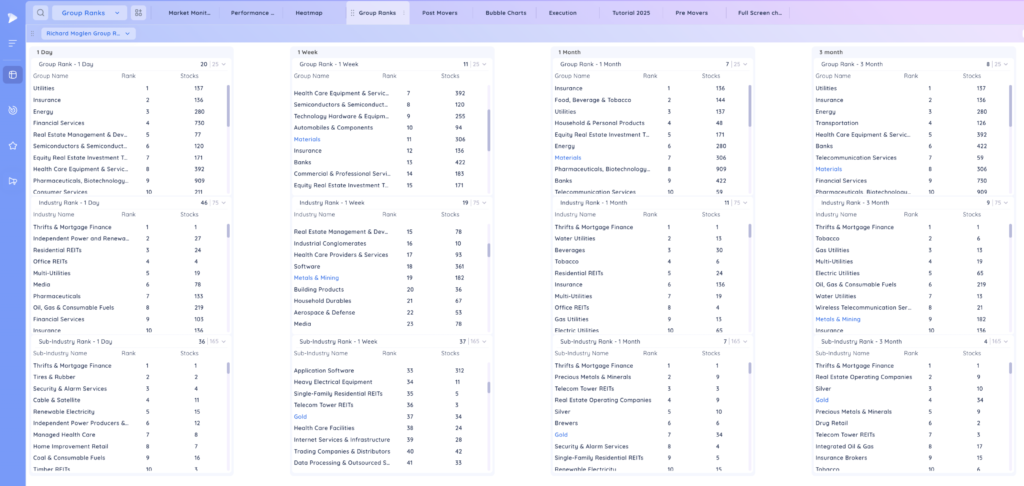Click the Group Ranks tab options dots
The height and width of the screenshot is (486, 1024).
pos(404,13)
